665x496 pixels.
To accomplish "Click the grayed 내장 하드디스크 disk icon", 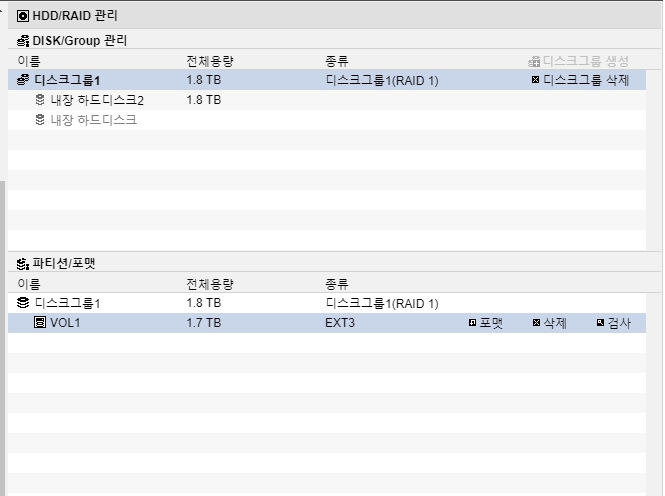I will point(40,120).
